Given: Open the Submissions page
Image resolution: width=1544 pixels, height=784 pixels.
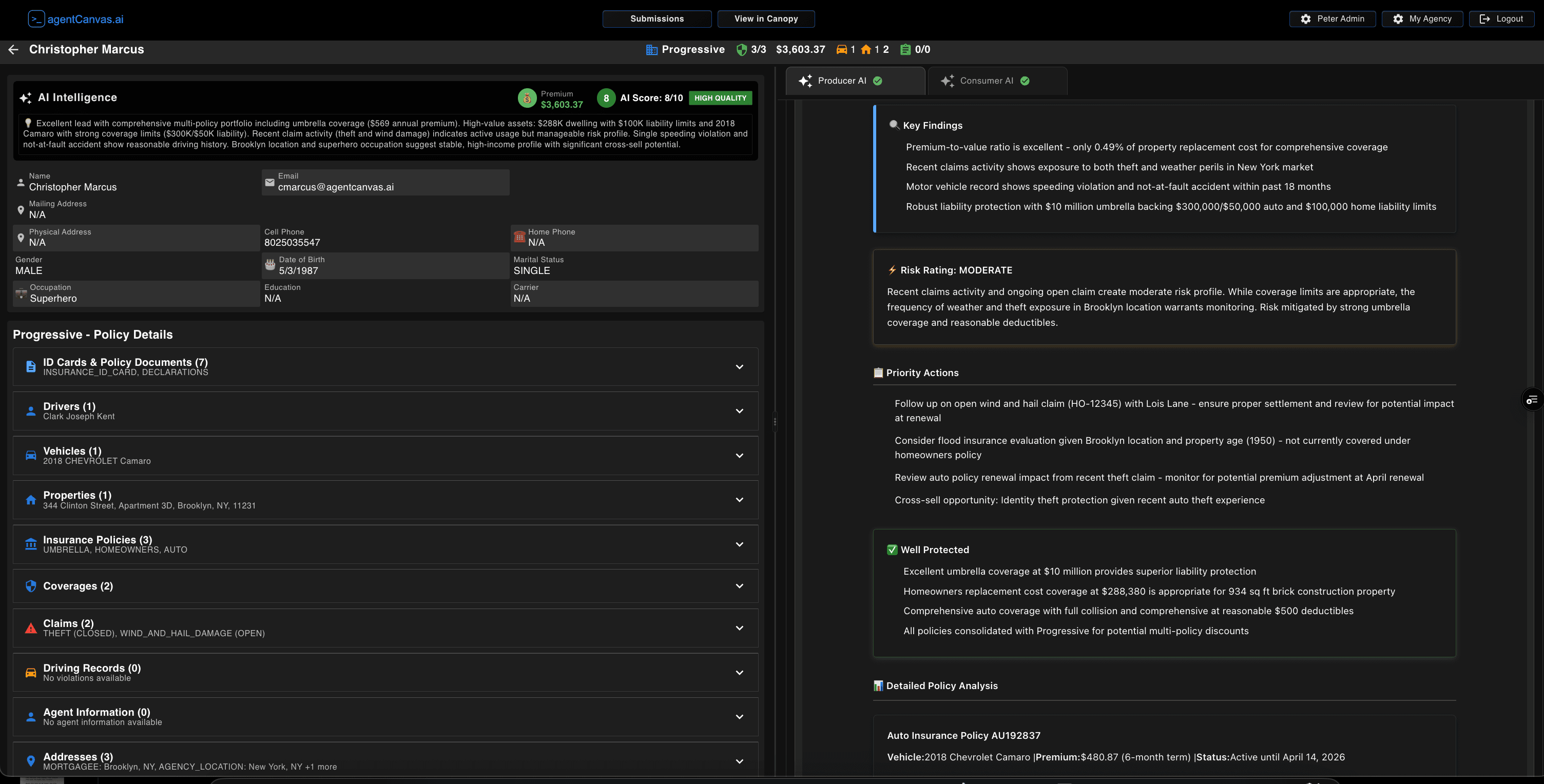Looking at the screenshot, I should (657, 18).
